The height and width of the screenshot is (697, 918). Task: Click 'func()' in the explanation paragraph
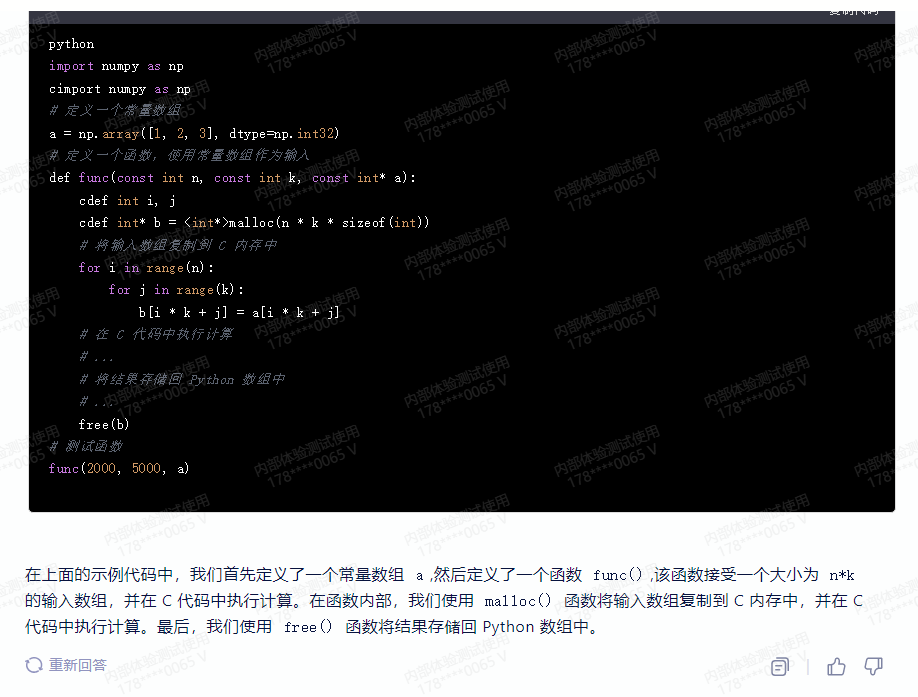pos(618,575)
